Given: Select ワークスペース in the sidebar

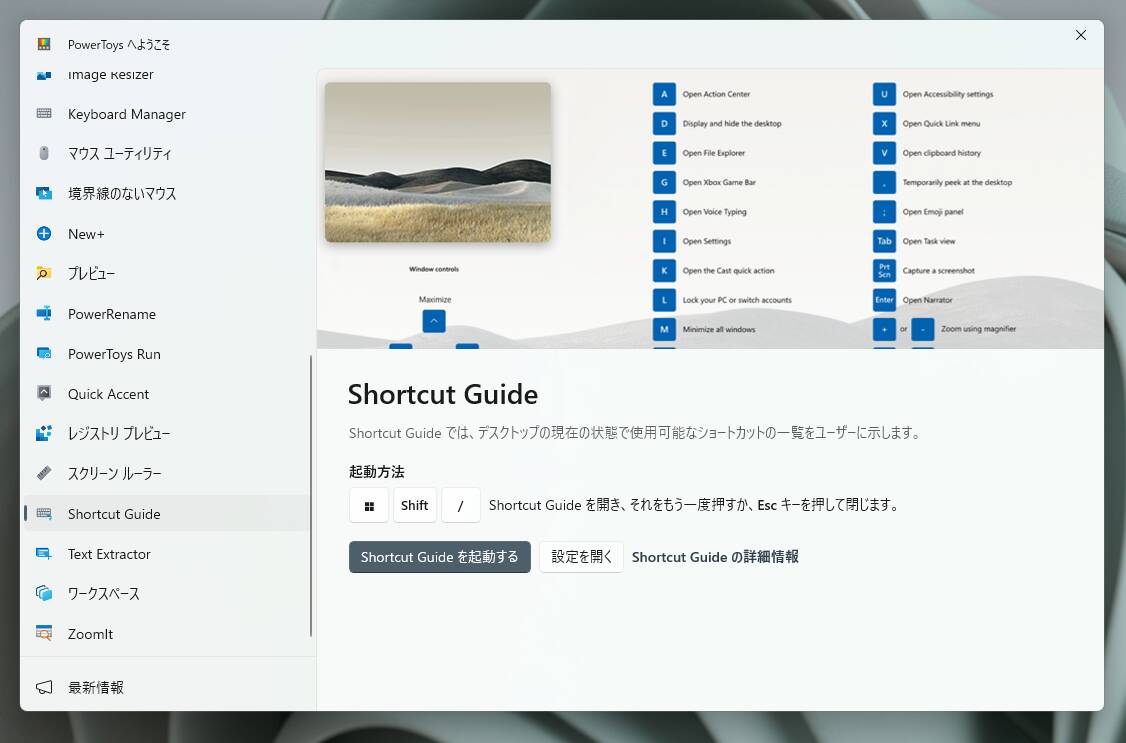Looking at the screenshot, I should point(167,594).
